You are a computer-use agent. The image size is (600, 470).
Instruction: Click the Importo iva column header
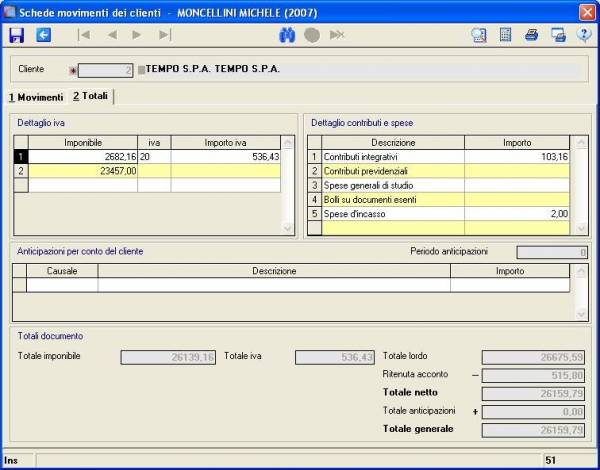pos(226,143)
